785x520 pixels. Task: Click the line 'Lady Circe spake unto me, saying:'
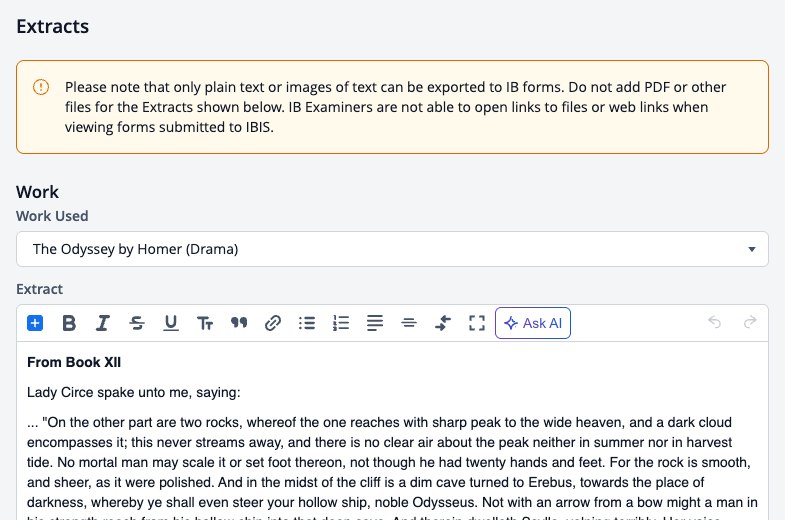(x=134, y=392)
